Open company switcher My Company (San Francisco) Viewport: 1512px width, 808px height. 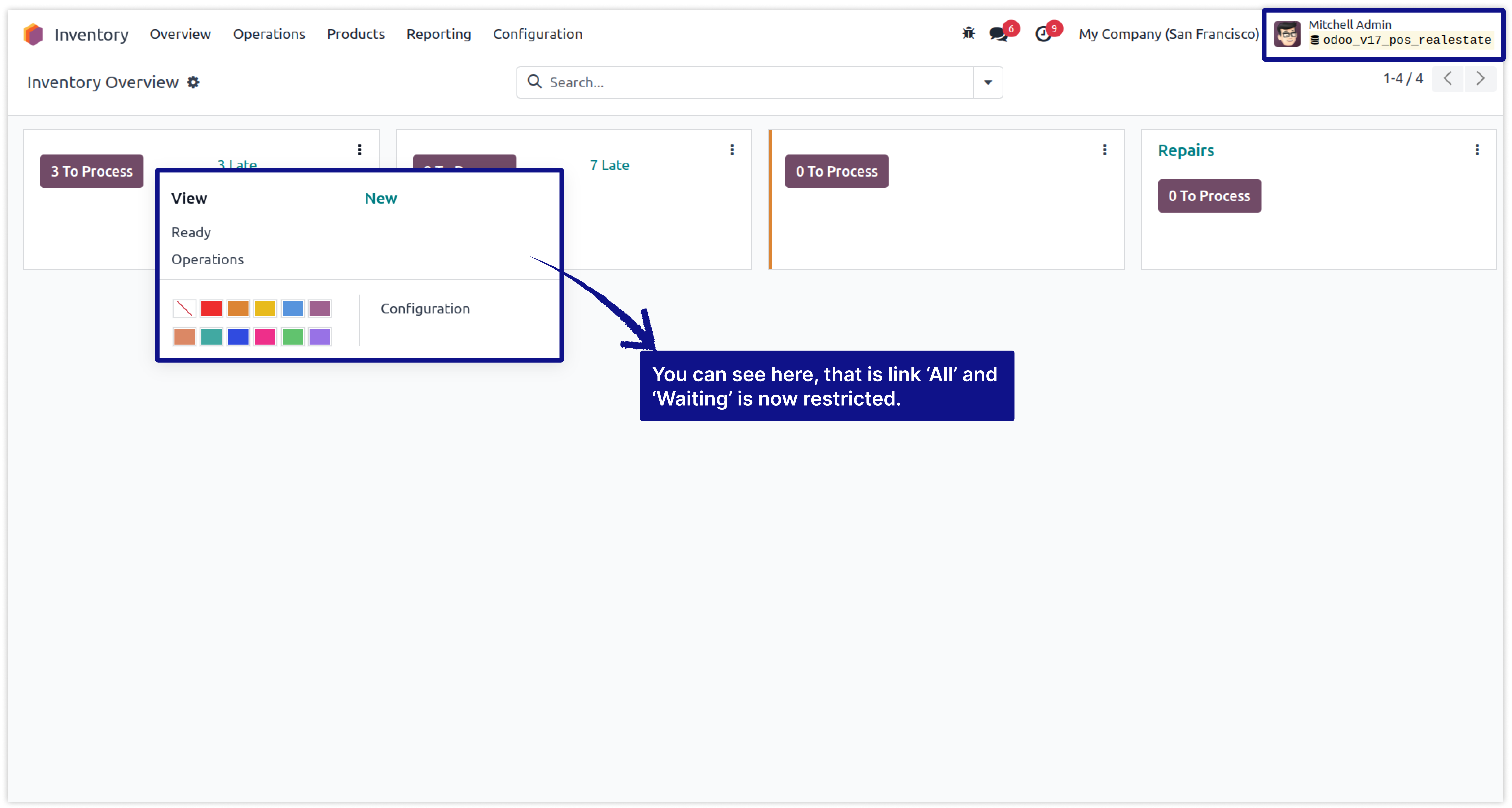[1169, 34]
